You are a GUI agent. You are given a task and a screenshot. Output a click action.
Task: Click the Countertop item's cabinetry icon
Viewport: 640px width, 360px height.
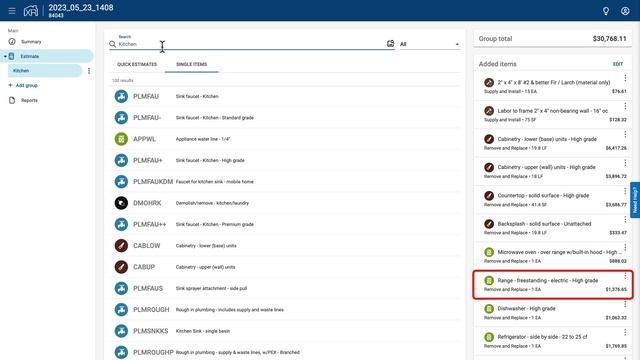point(489,196)
